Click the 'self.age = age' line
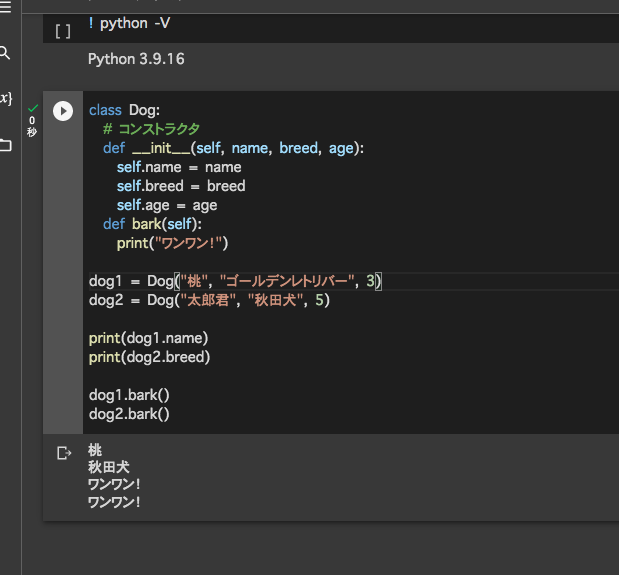619x575 pixels. (167, 205)
